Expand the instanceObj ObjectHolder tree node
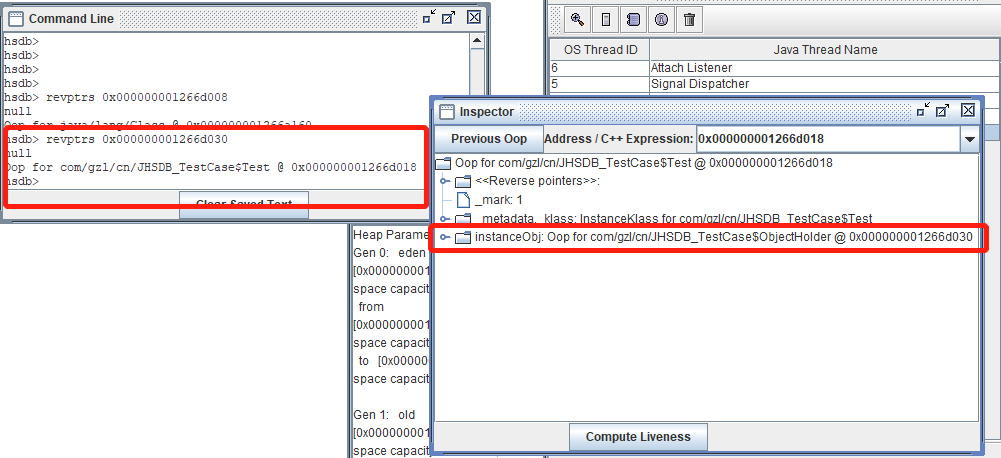Screen dimensions: 1001x458 click(x=446, y=238)
